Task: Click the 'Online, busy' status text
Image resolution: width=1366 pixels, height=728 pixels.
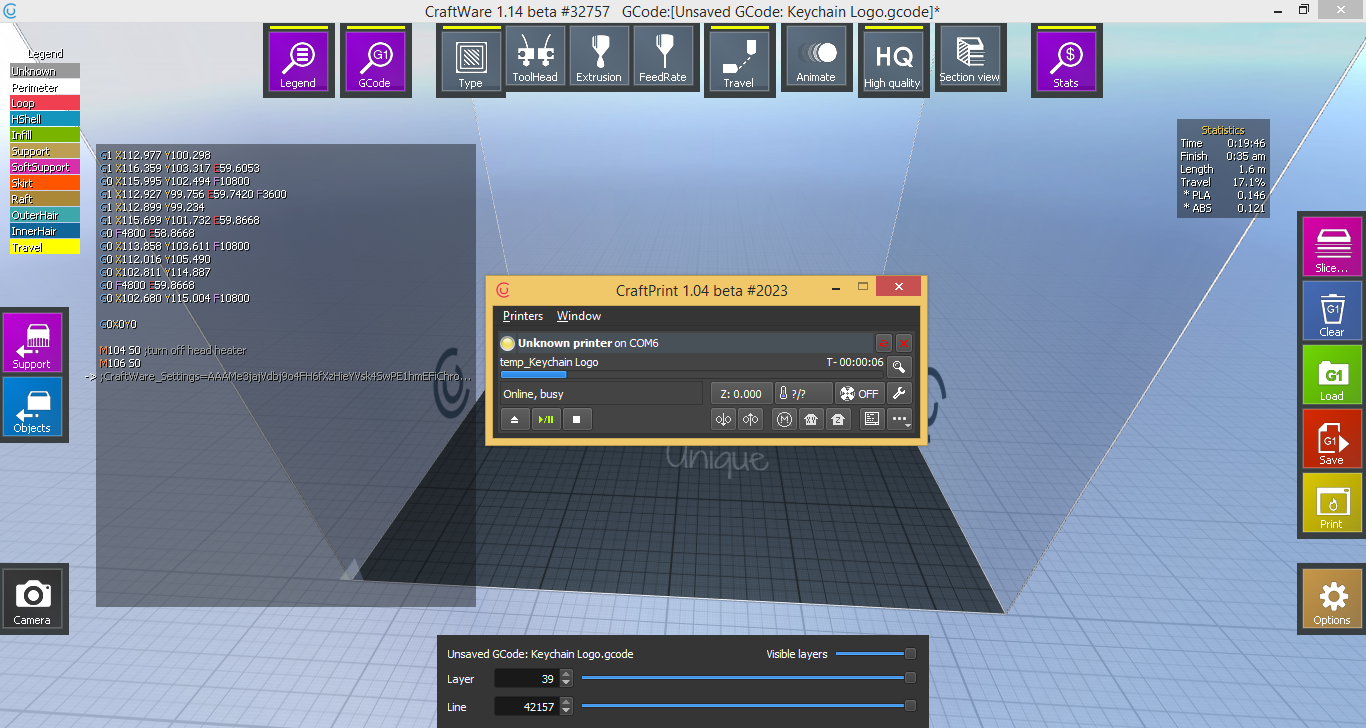Action: (534, 394)
